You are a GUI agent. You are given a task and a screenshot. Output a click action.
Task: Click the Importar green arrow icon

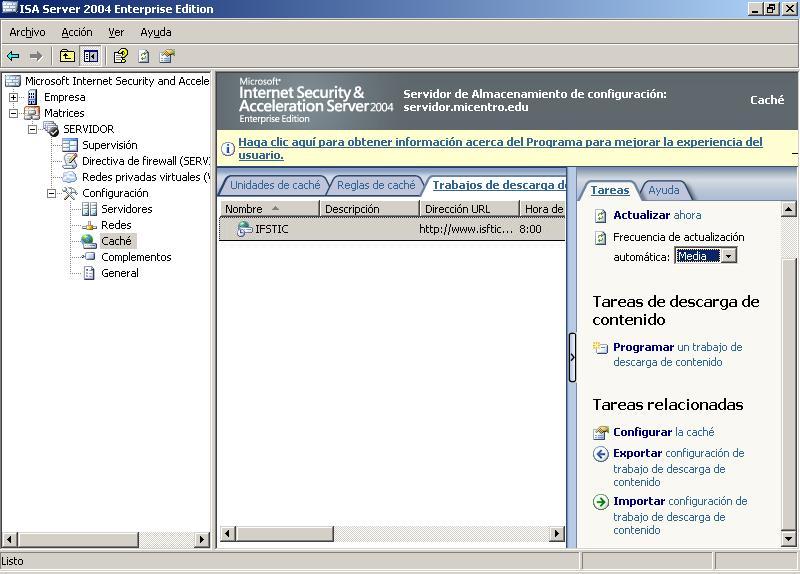coord(601,502)
